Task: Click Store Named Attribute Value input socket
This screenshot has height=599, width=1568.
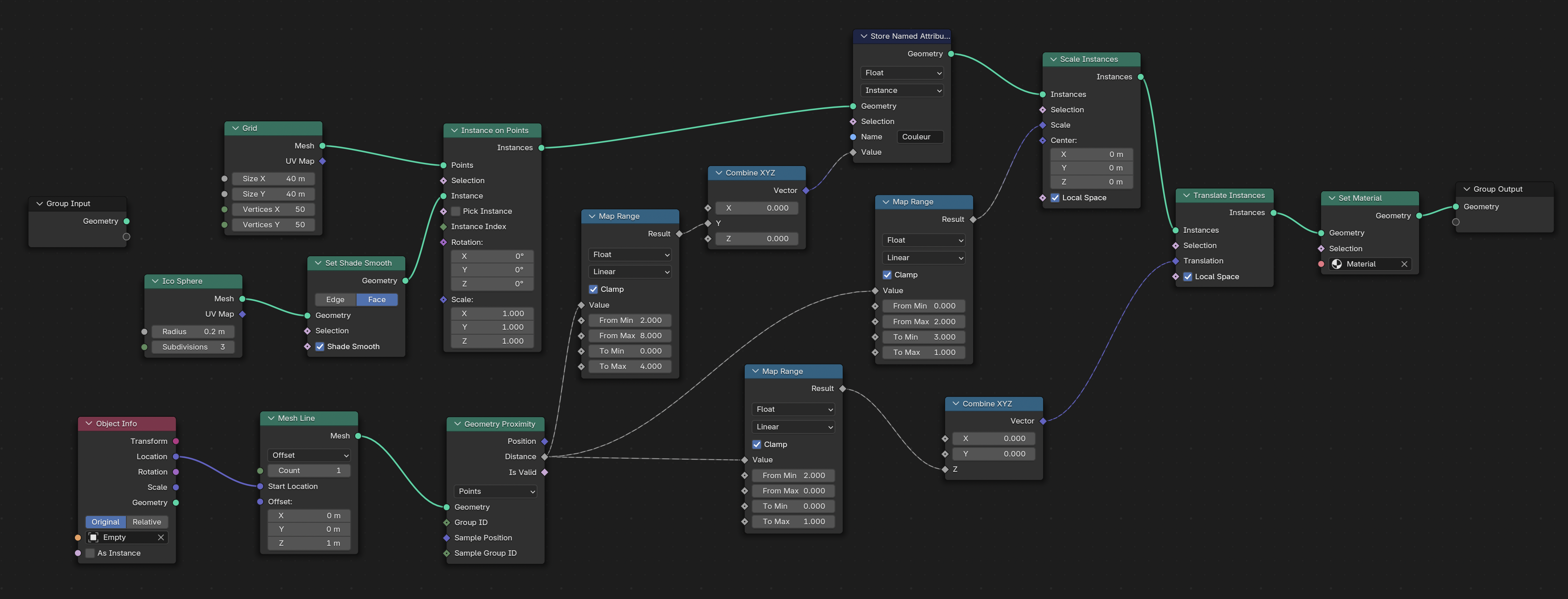Action: click(854, 152)
